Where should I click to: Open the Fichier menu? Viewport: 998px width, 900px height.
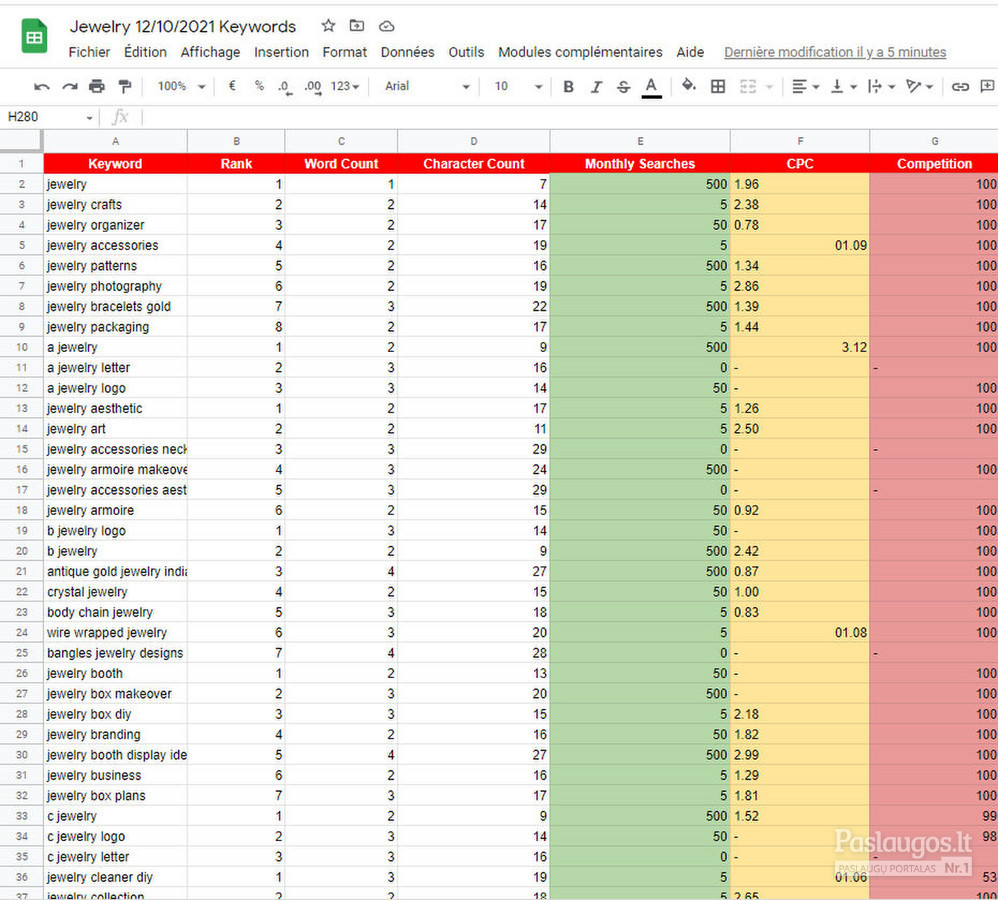click(89, 52)
